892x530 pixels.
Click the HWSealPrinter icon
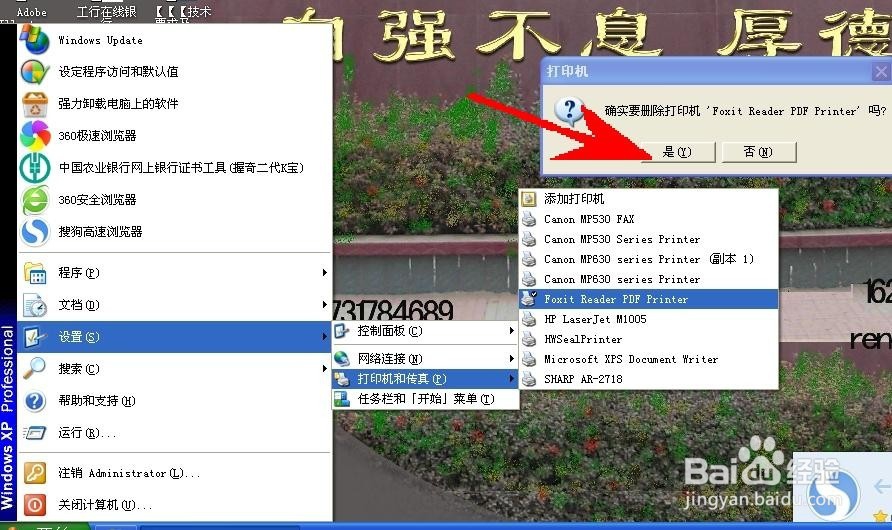point(529,339)
